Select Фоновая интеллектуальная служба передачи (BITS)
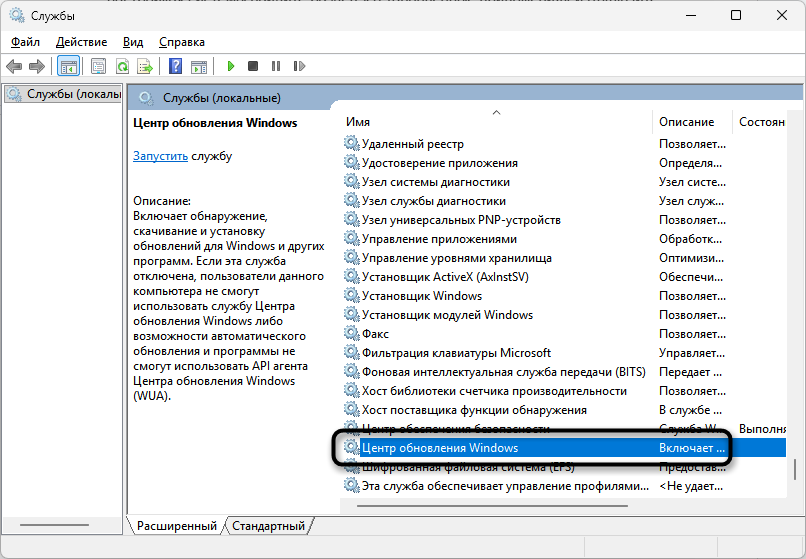 click(x=503, y=372)
